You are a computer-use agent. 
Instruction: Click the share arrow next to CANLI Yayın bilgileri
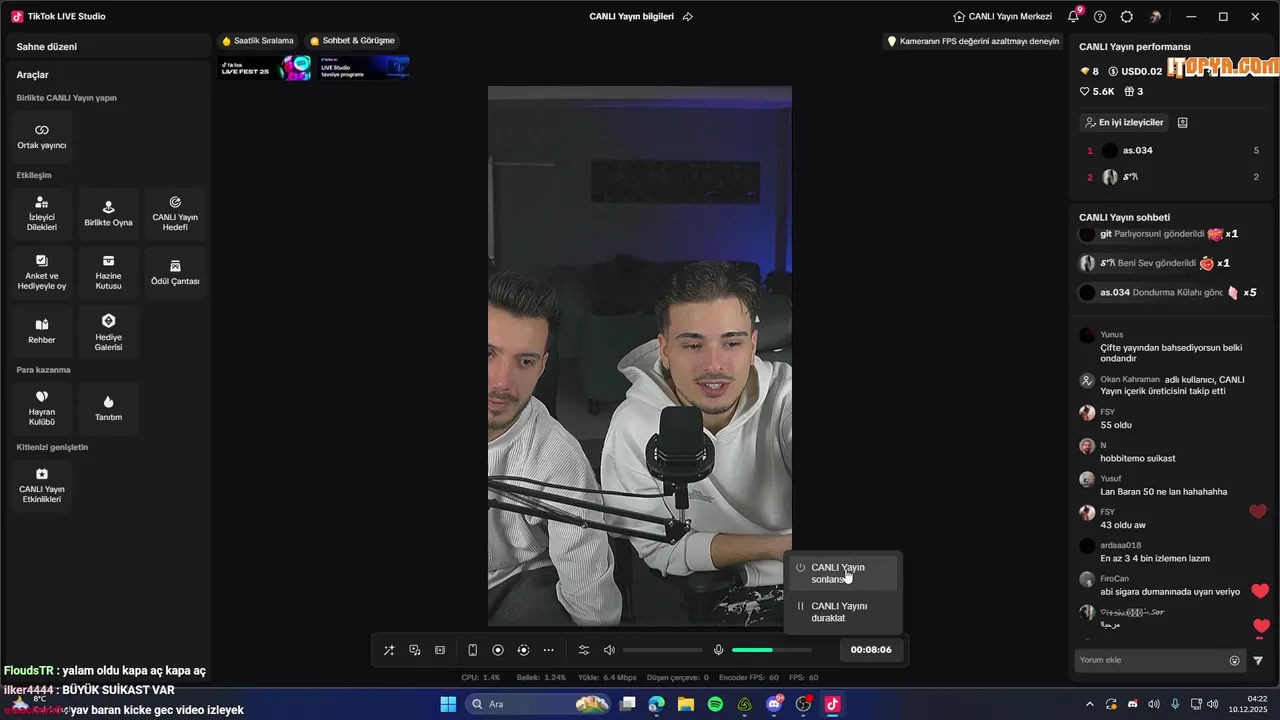pos(688,17)
